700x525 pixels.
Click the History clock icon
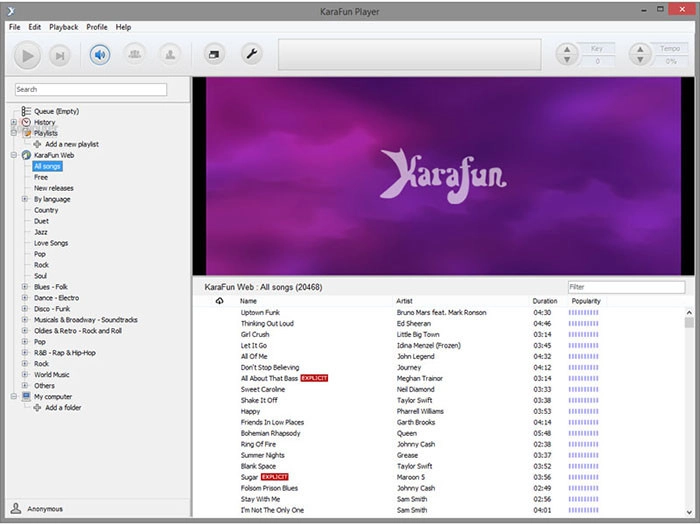click(x=26, y=122)
